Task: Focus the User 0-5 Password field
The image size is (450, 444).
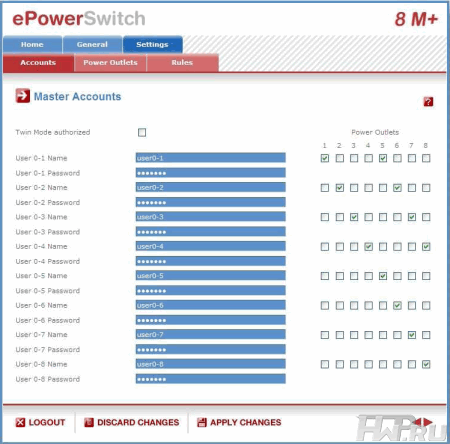Action: tap(211, 291)
